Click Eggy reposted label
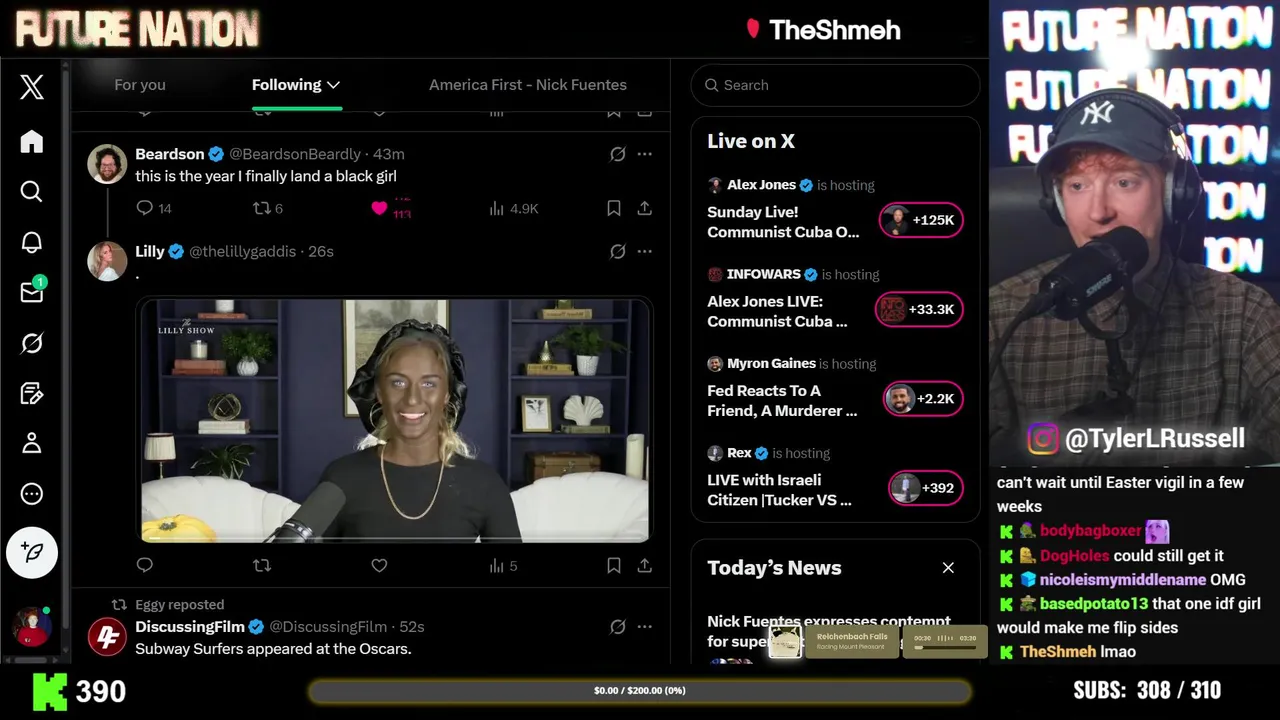Viewport: 1280px width, 720px height. (x=180, y=604)
